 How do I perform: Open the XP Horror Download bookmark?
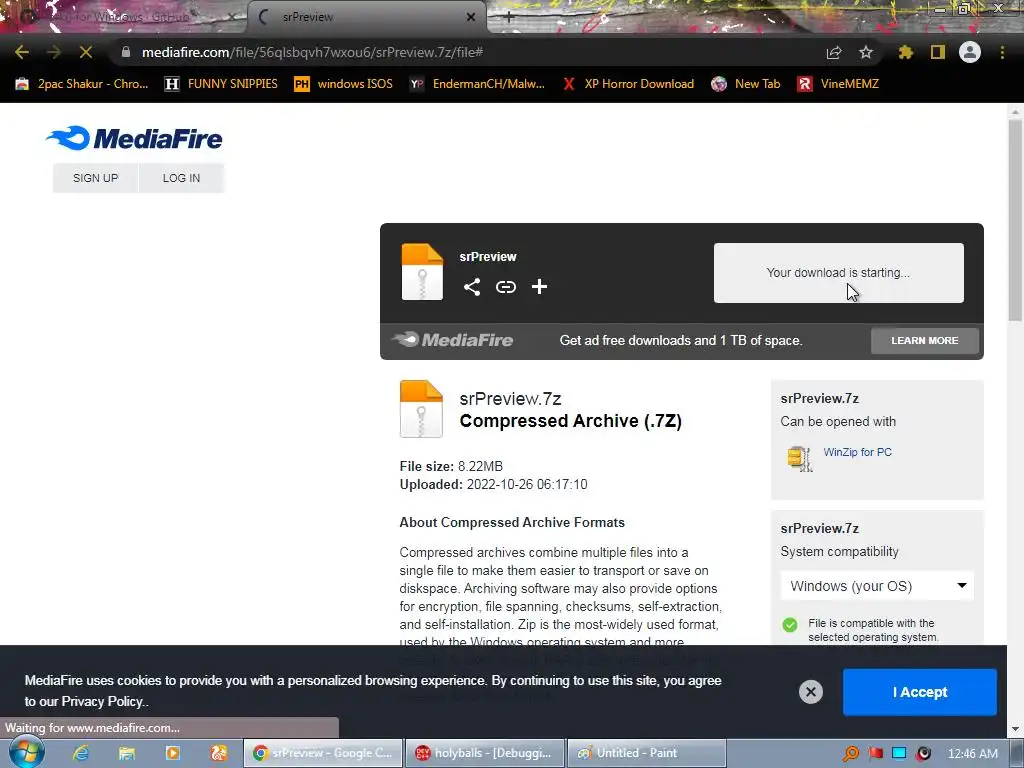[x=628, y=84]
